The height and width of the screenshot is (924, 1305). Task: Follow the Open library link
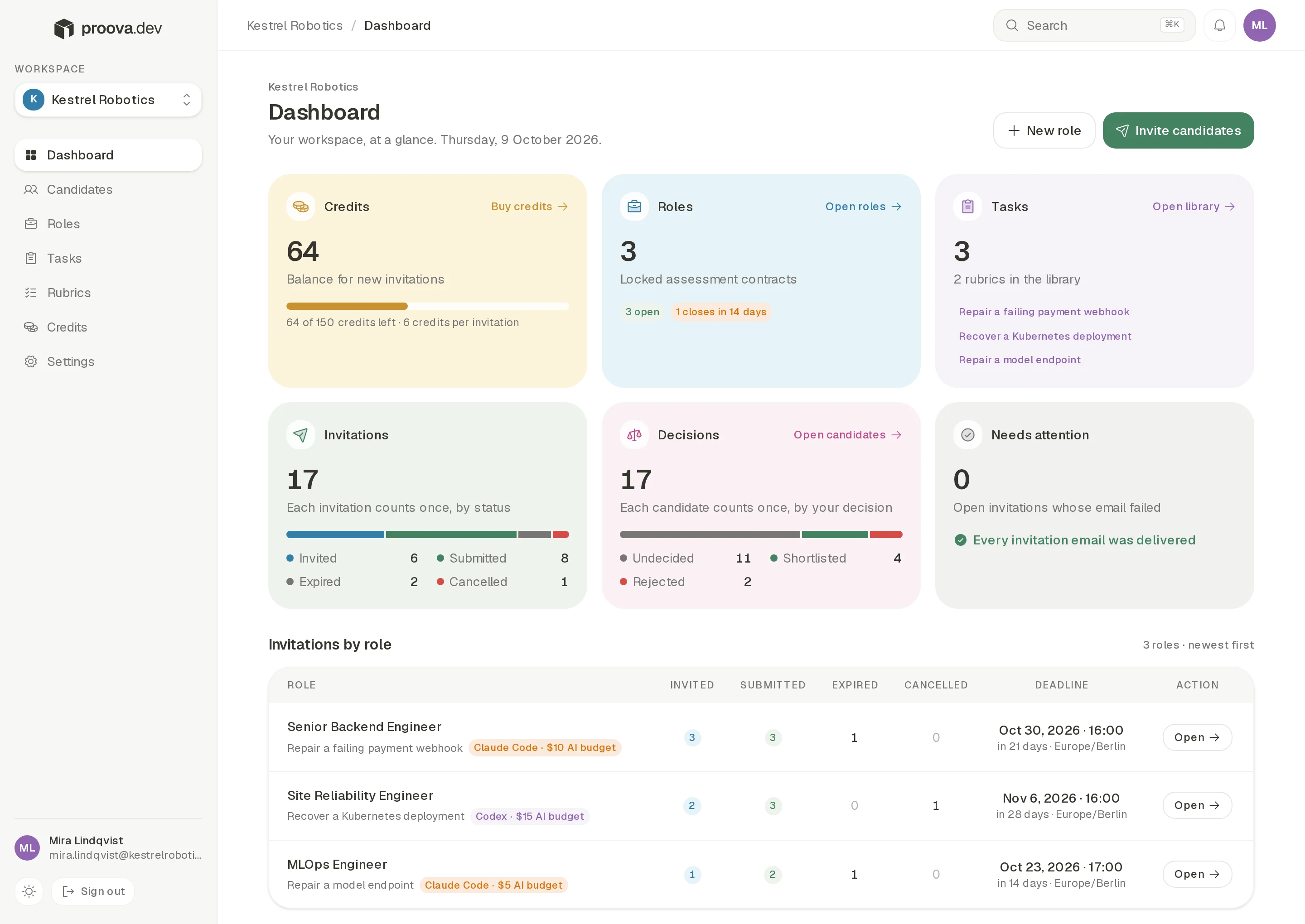pyautogui.click(x=1194, y=207)
